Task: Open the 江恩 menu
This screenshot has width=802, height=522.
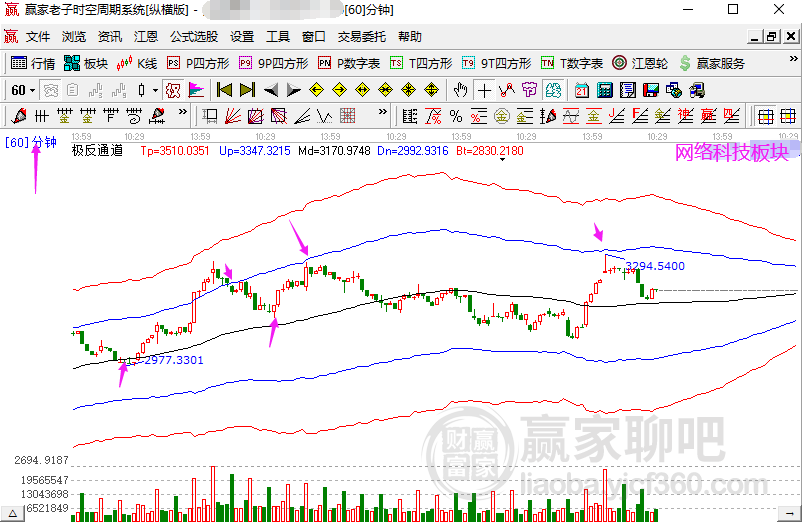Action: coord(146,37)
